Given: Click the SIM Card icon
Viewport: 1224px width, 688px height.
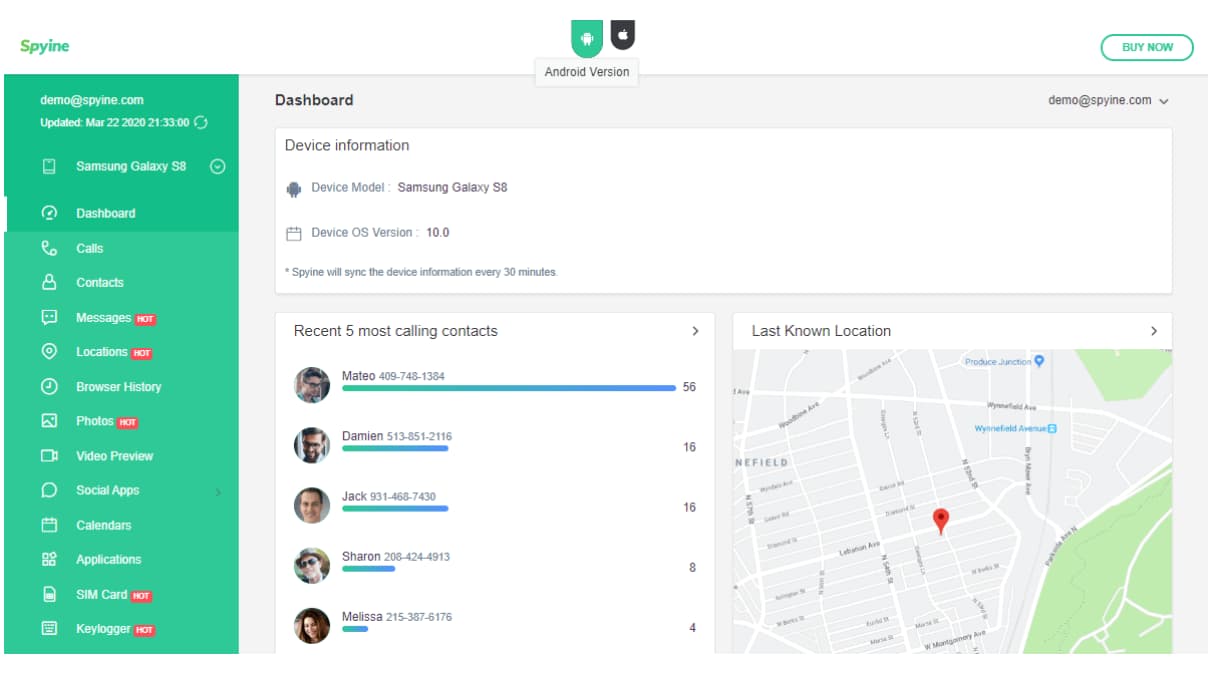Looking at the screenshot, I should (49, 594).
